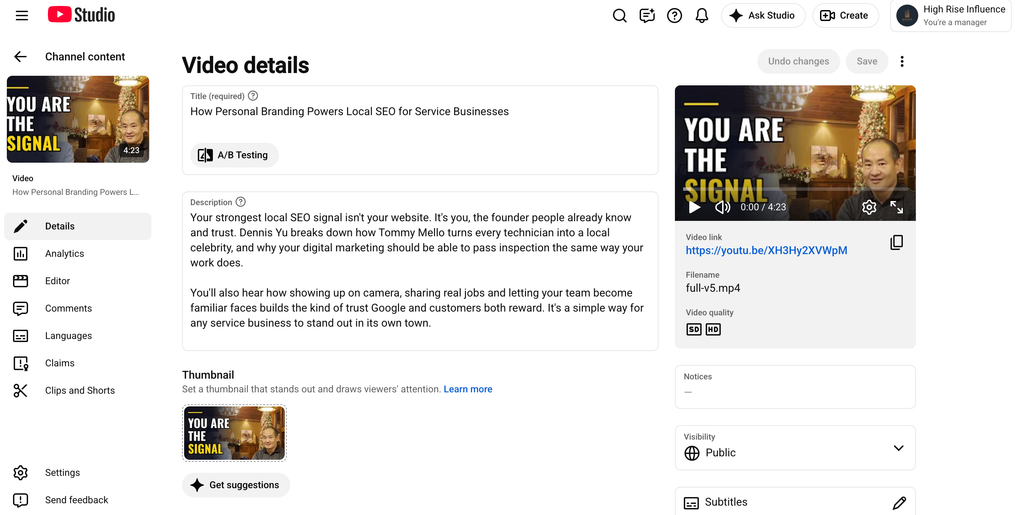Select the uploaded thumbnail image

[234, 433]
